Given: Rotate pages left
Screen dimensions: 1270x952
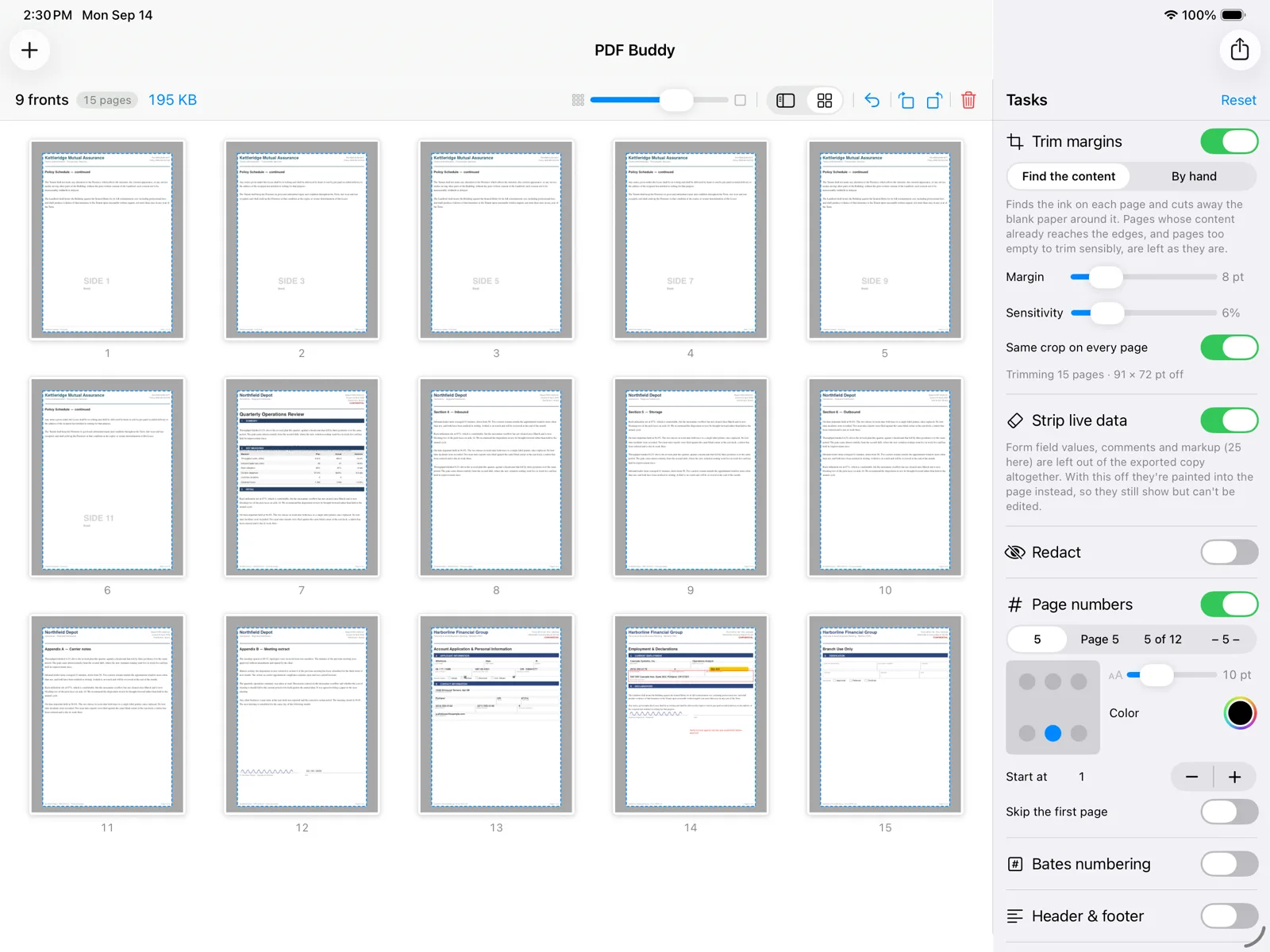Looking at the screenshot, I should (x=906, y=100).
